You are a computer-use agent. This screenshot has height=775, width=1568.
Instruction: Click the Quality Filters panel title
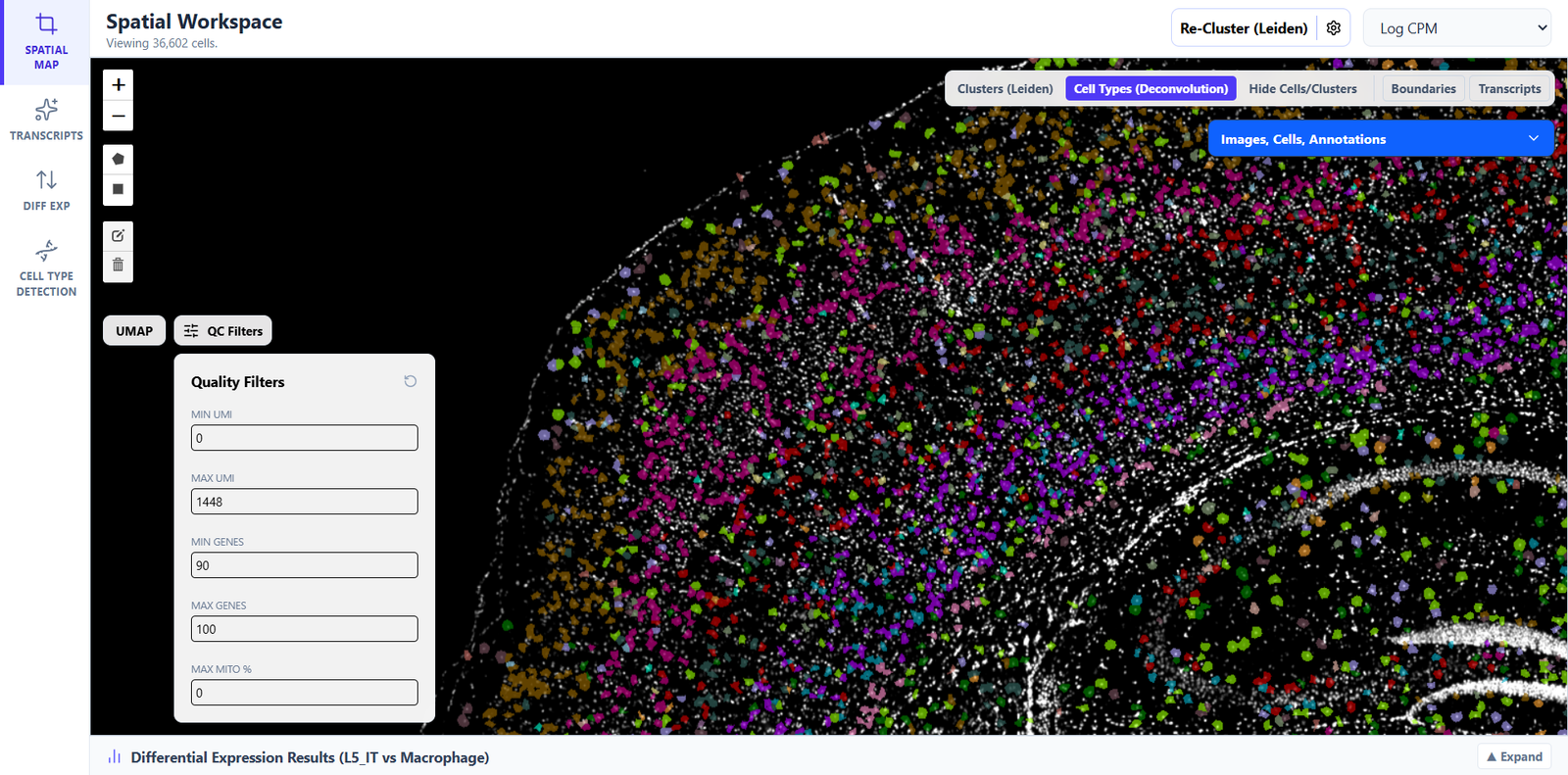click(x=238, y=382)
